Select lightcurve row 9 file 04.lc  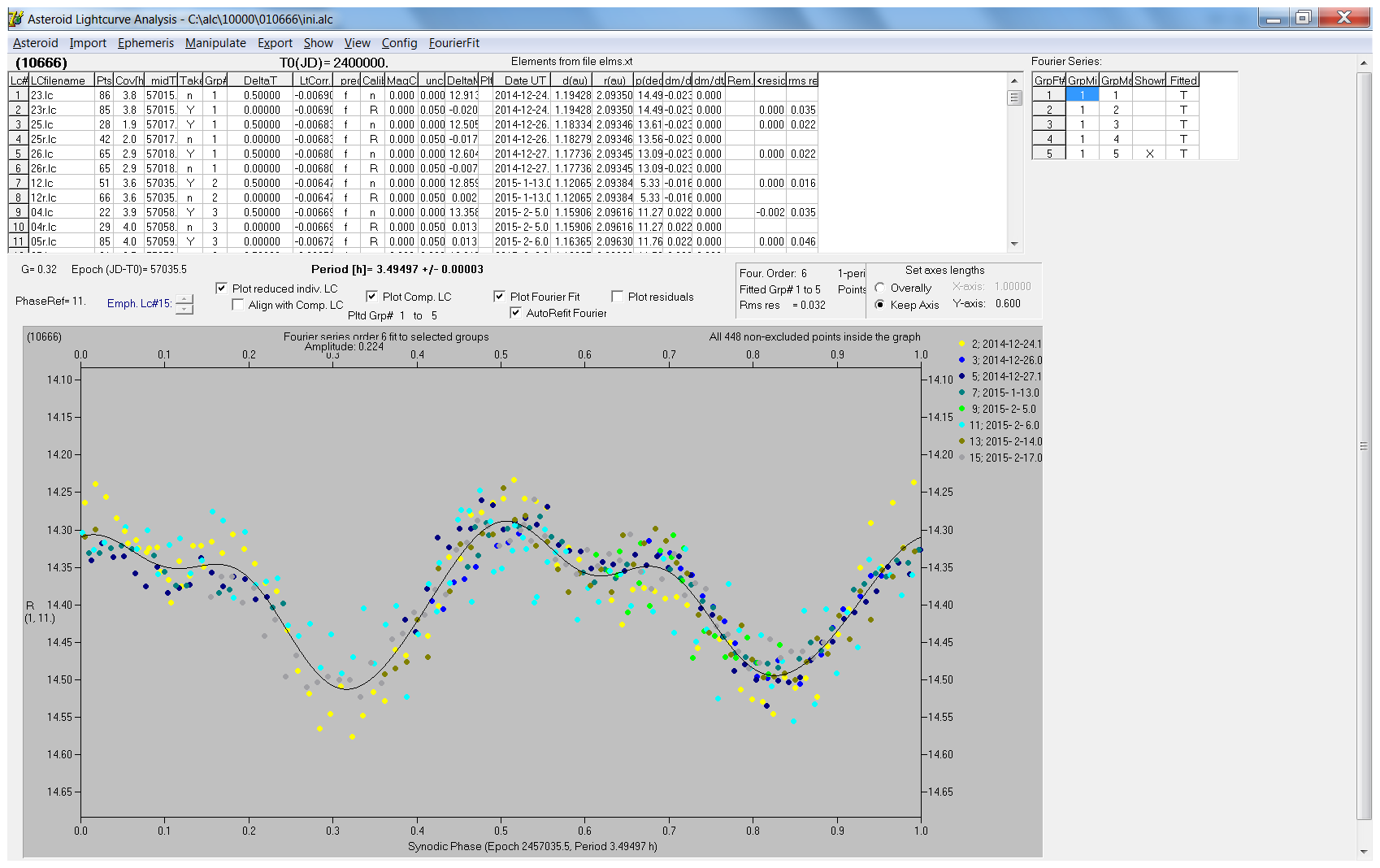[x=413, y=212]
